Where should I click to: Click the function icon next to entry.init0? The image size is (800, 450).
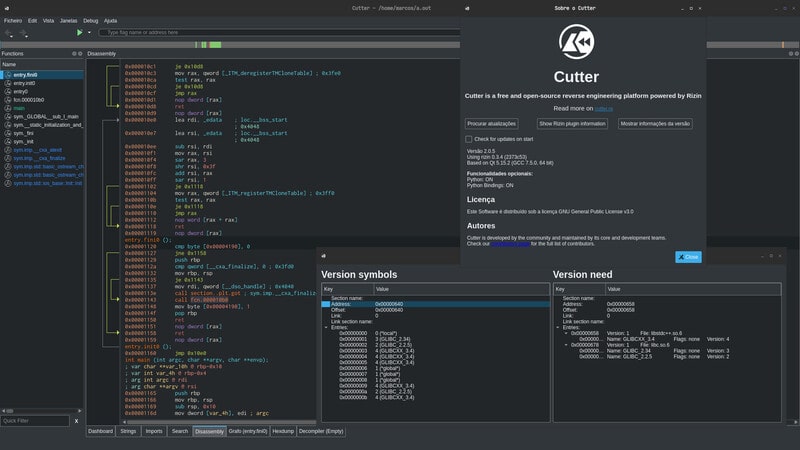click(8, 83)
